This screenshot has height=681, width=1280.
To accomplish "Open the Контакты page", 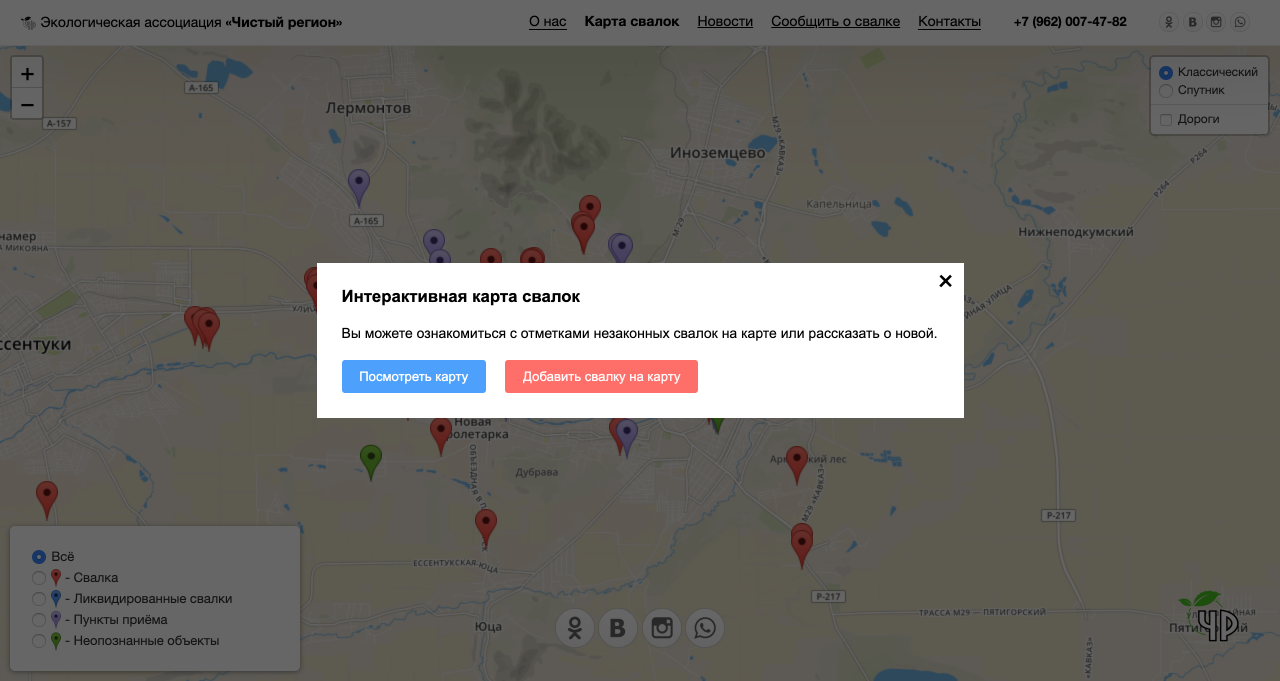I will (x=949, y=21).
